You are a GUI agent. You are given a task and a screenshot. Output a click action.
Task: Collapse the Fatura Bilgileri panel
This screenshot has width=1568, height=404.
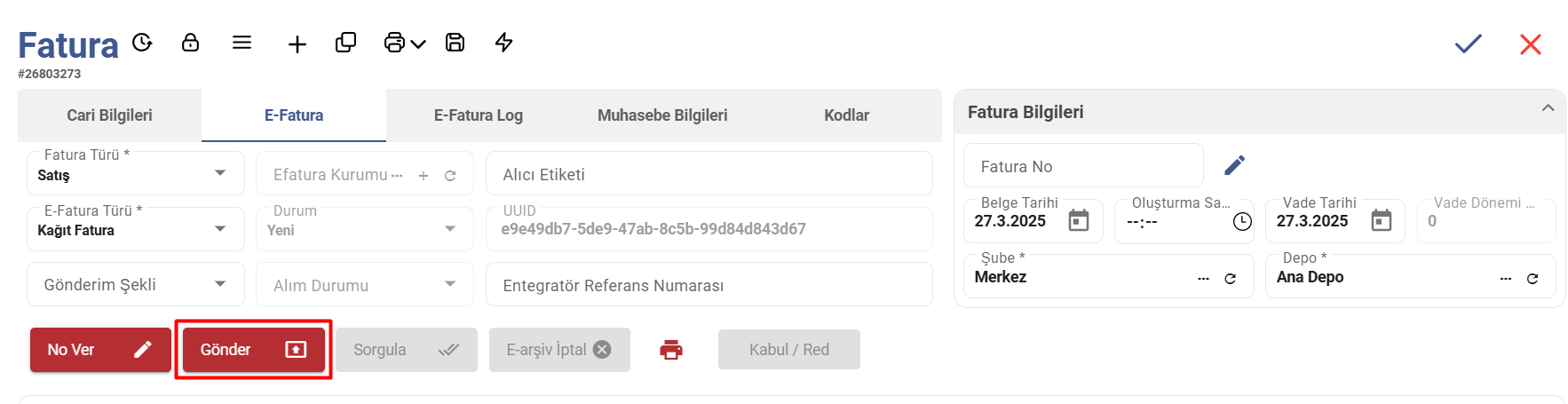click(x=1548, y=108)
